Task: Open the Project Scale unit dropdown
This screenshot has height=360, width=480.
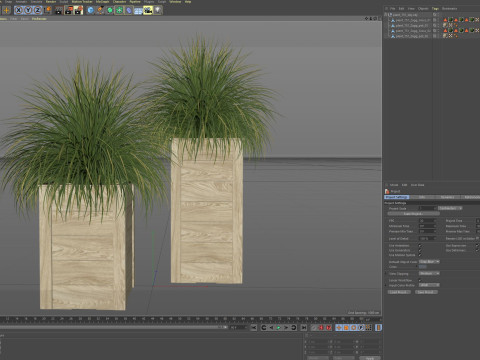Action: pos(450,208)
